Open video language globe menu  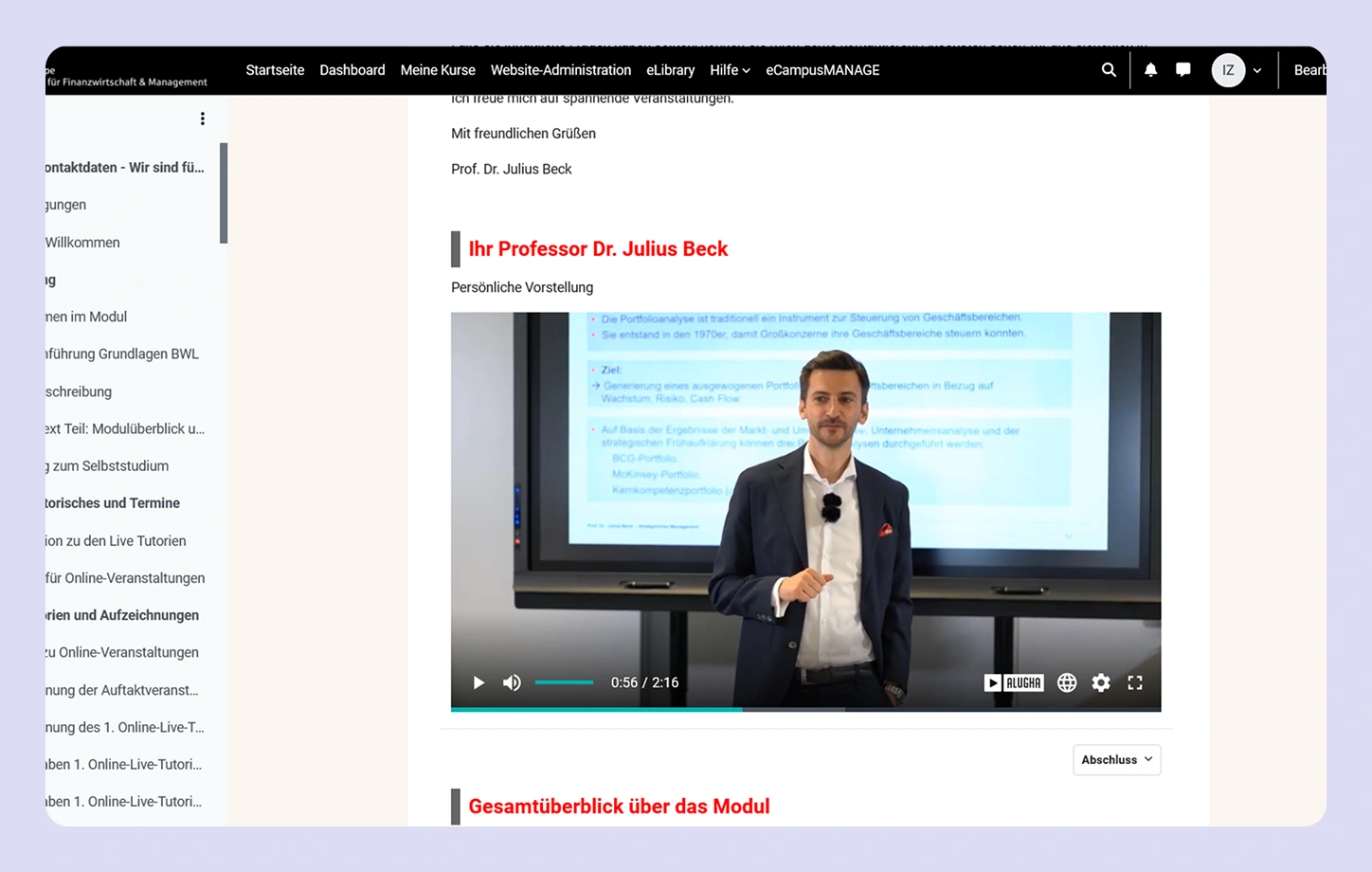coord(1067,682)
